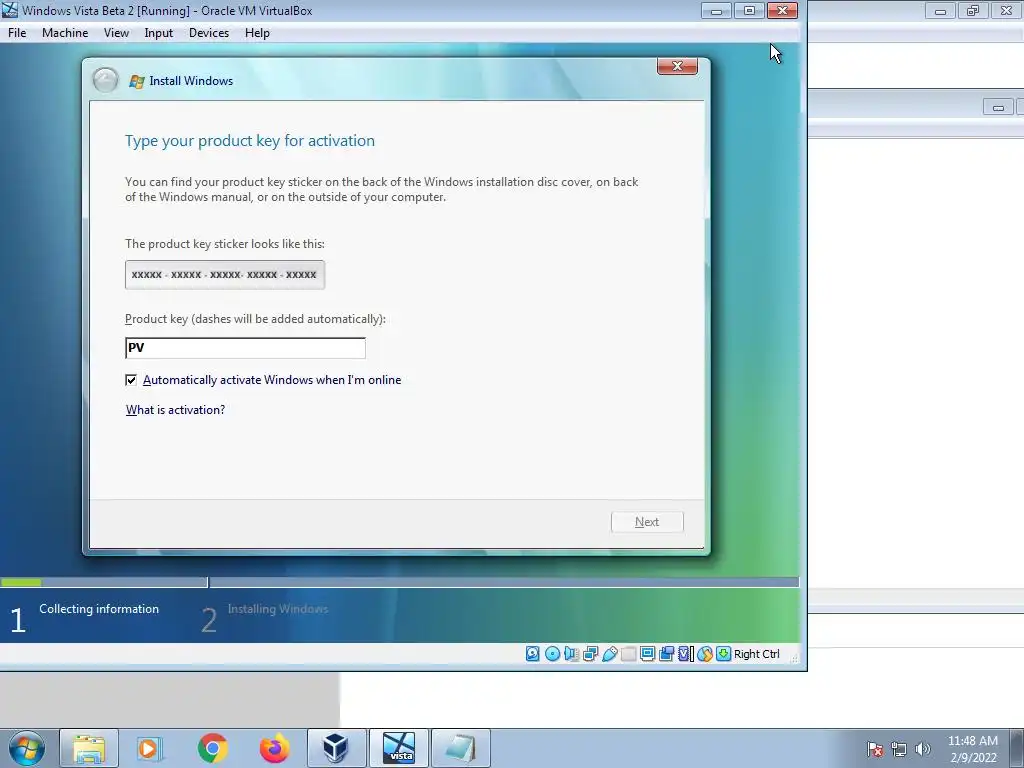Open the What is activation? link
The height and width of the screenshot is (768, 1024).
click(x=175, y=410)
